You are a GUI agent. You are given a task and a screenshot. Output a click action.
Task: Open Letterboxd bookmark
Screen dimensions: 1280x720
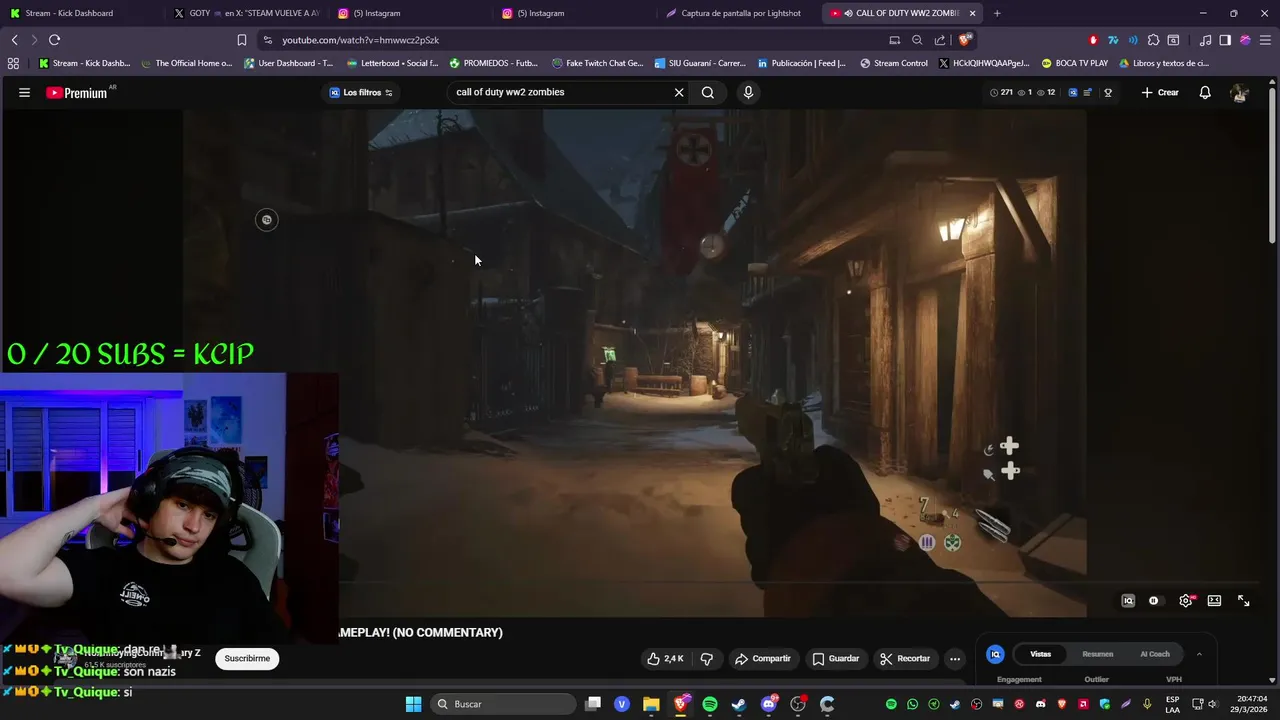pos(391,63)
